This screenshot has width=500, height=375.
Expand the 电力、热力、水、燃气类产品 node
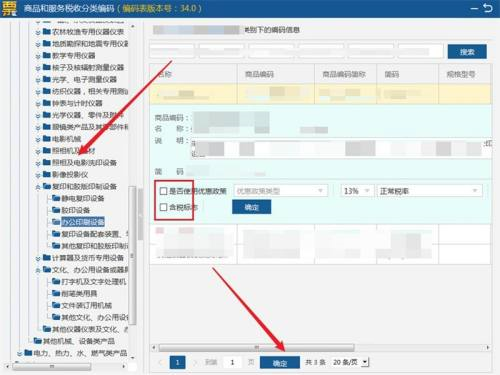[x=20, y=353]
